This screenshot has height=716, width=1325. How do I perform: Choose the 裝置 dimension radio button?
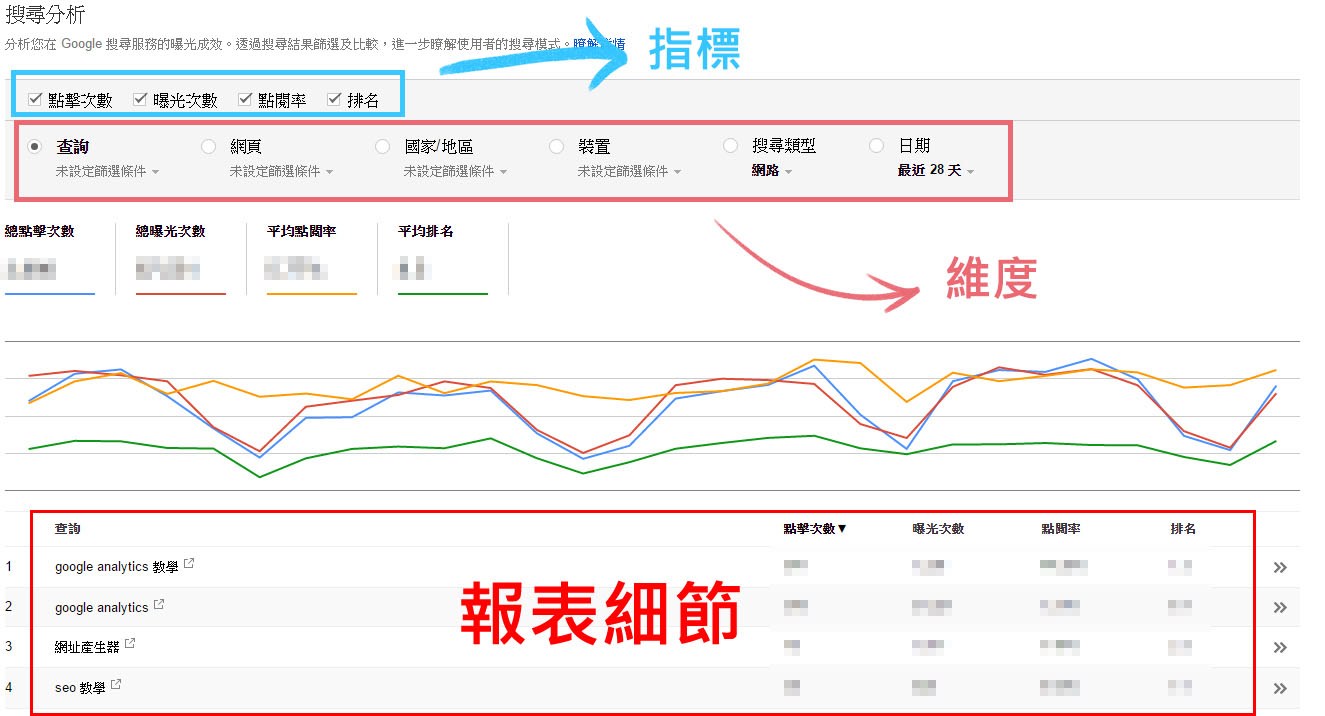click(557, 146)
